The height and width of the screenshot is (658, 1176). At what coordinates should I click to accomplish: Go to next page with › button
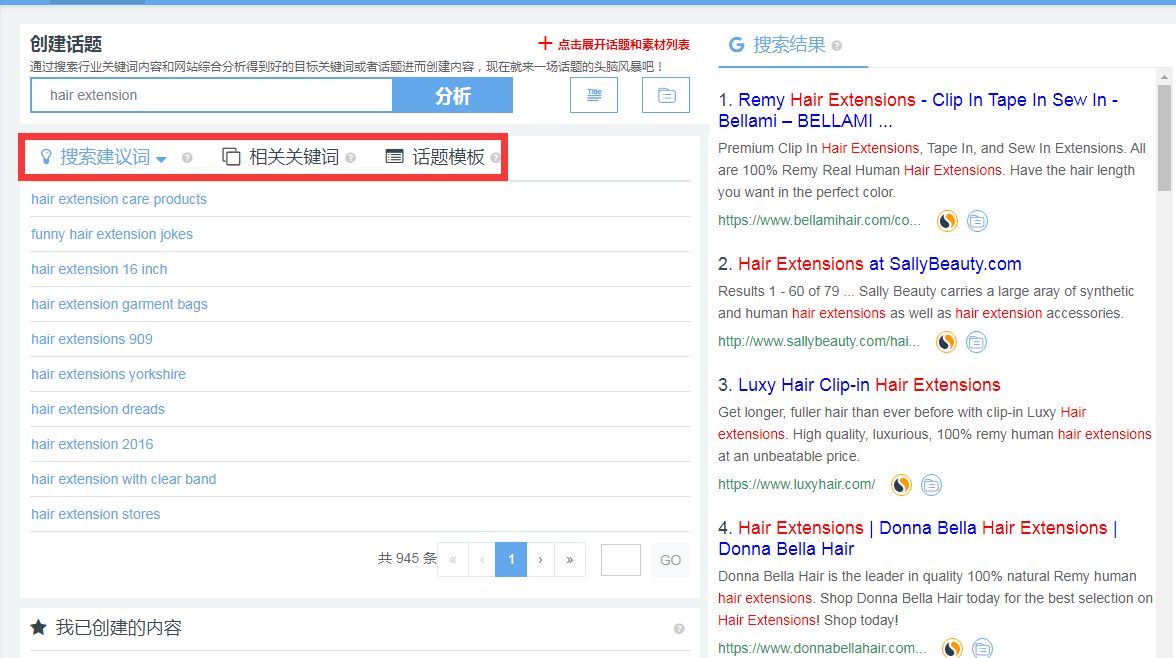click(540, 560)
